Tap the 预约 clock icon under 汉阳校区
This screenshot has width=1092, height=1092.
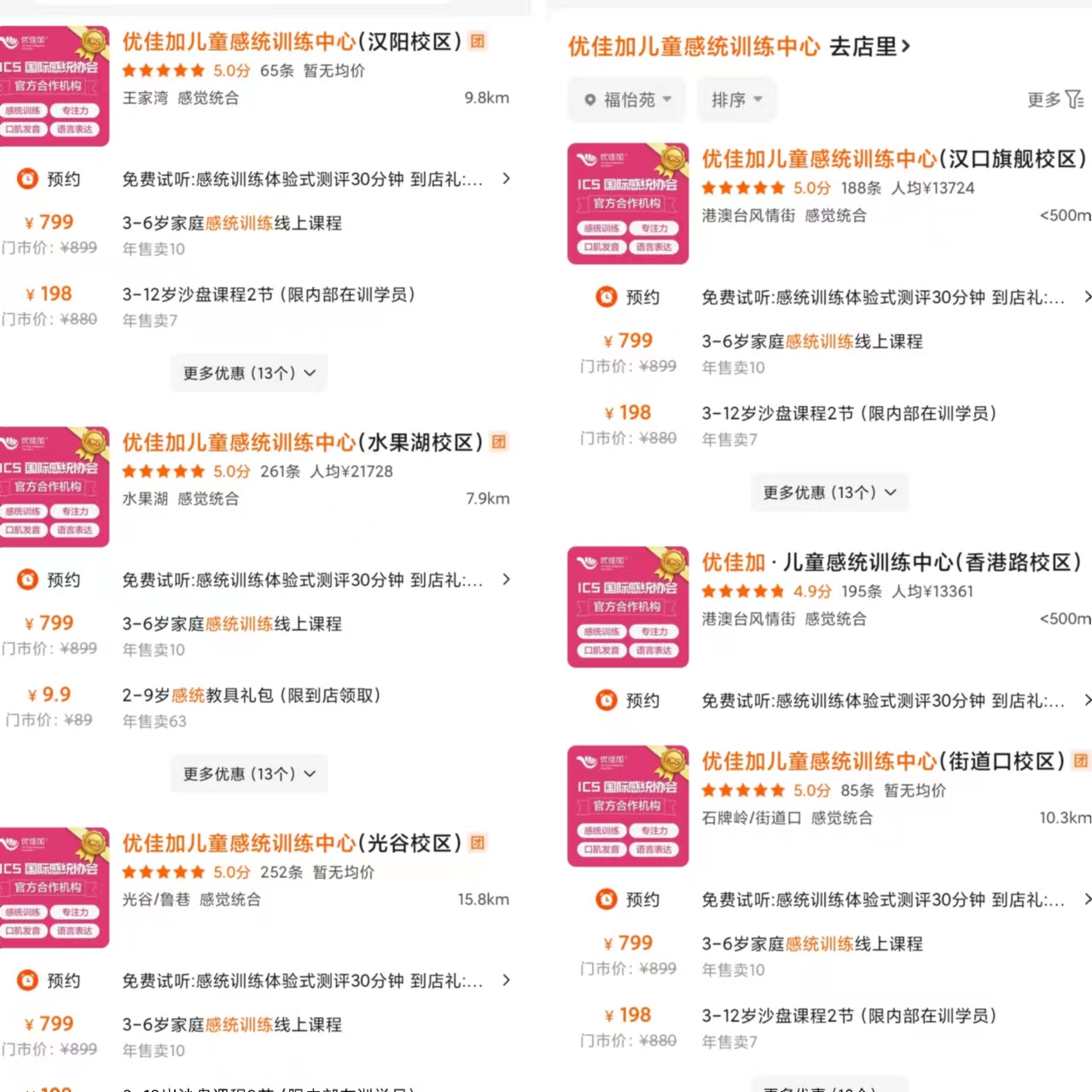coord(28,179)
